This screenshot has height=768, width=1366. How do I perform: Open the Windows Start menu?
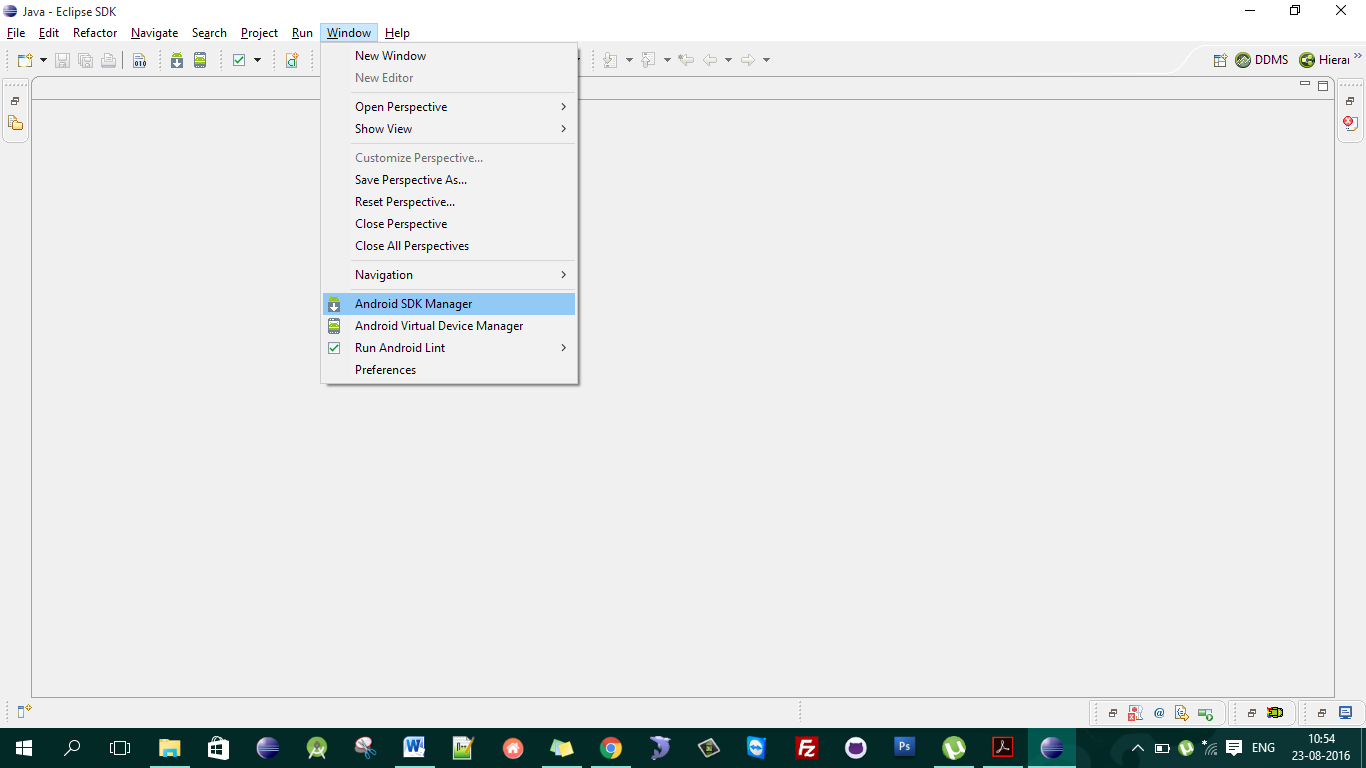(23, 748)
